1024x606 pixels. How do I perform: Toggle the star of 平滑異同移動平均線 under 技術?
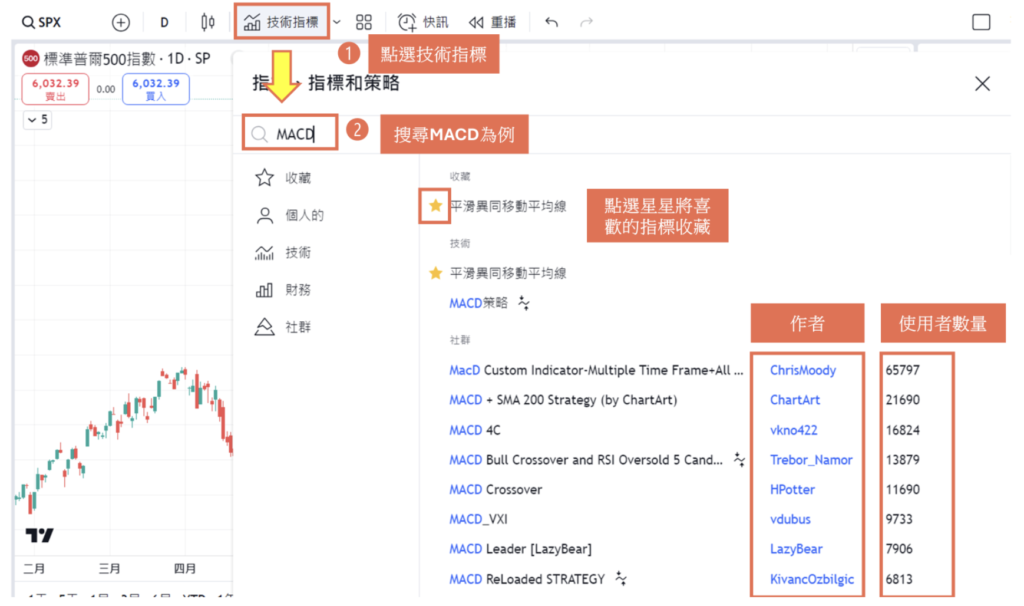click(435, 273)
